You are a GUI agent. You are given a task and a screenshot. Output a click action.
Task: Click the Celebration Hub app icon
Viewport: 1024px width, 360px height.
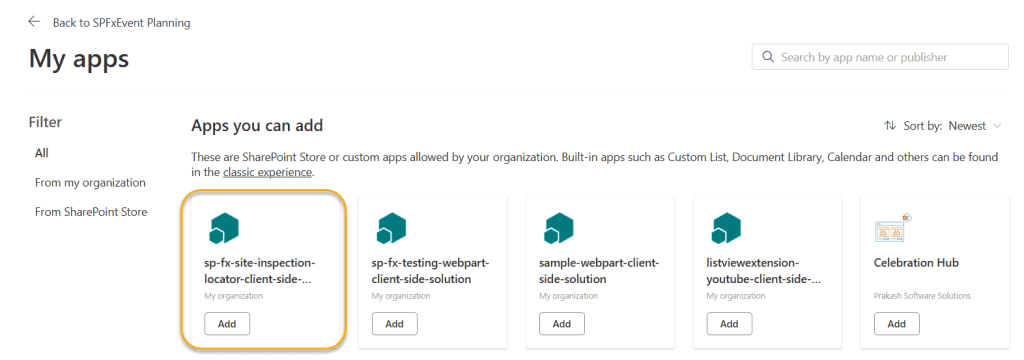(x=893, y=228)
